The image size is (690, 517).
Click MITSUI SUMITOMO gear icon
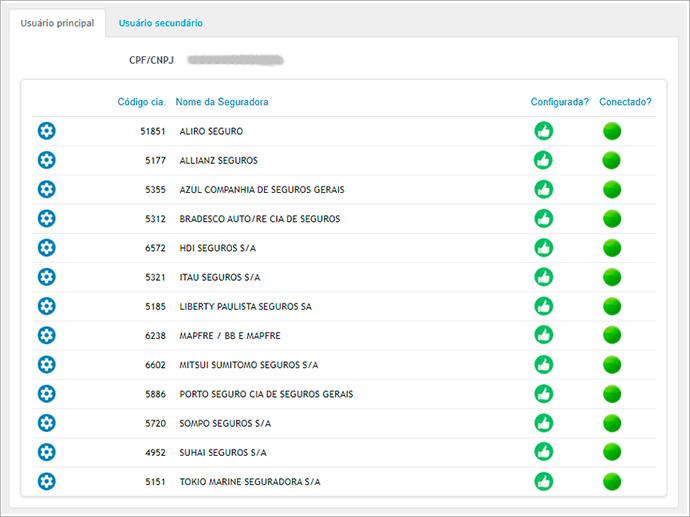[47, 364]
